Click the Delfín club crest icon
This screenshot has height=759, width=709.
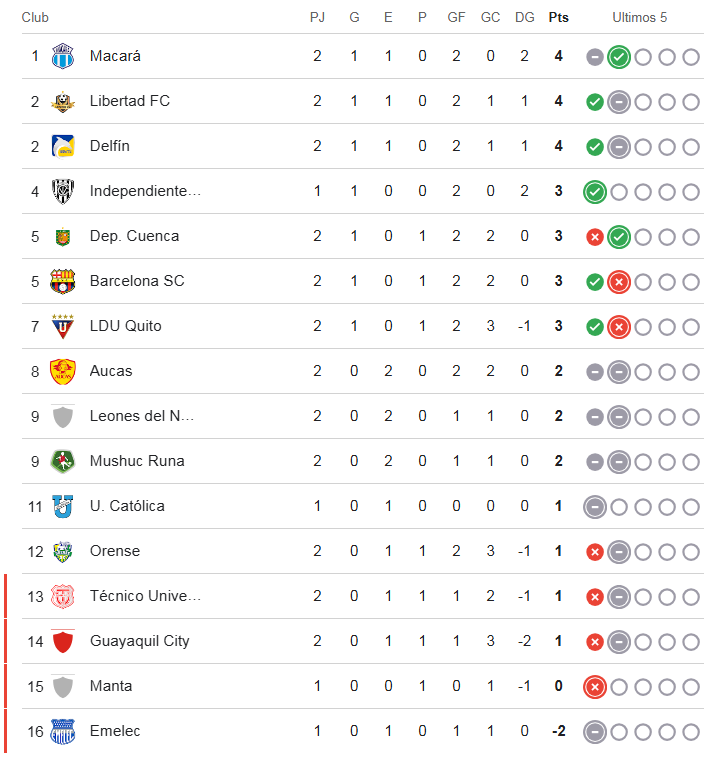click(63, 146)
